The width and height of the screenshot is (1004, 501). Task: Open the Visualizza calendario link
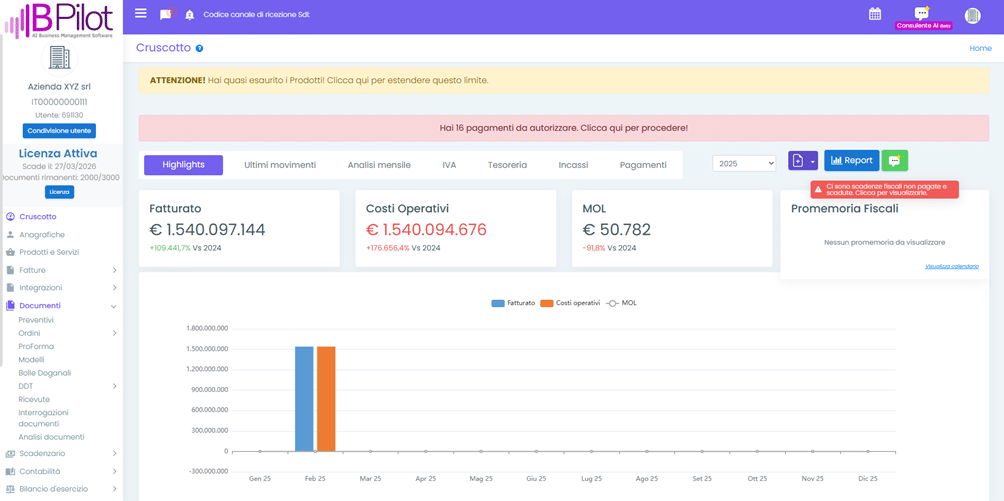coord(951,267)
